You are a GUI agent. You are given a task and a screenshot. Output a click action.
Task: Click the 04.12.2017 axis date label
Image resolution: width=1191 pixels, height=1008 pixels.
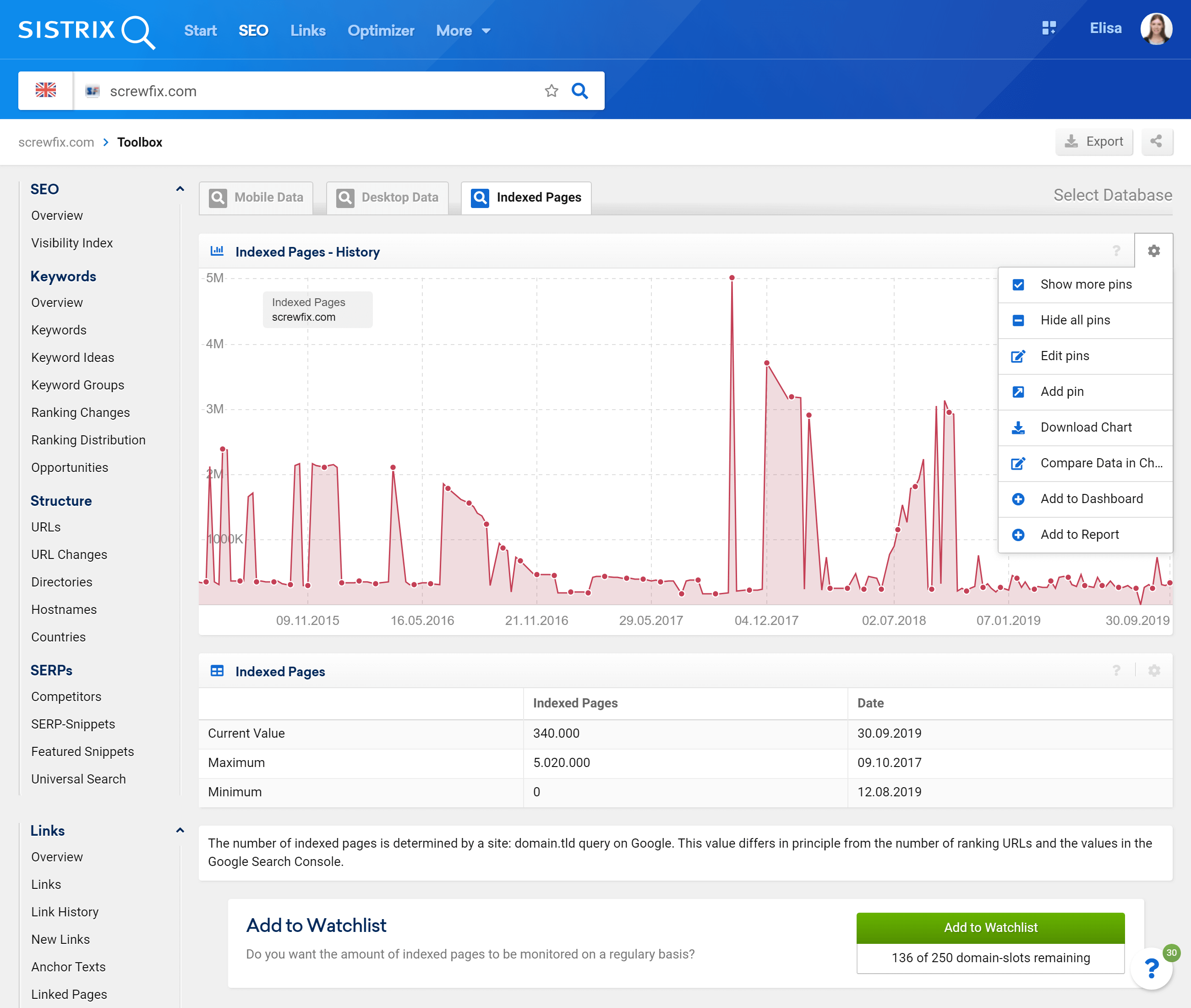tap(766, 620)
